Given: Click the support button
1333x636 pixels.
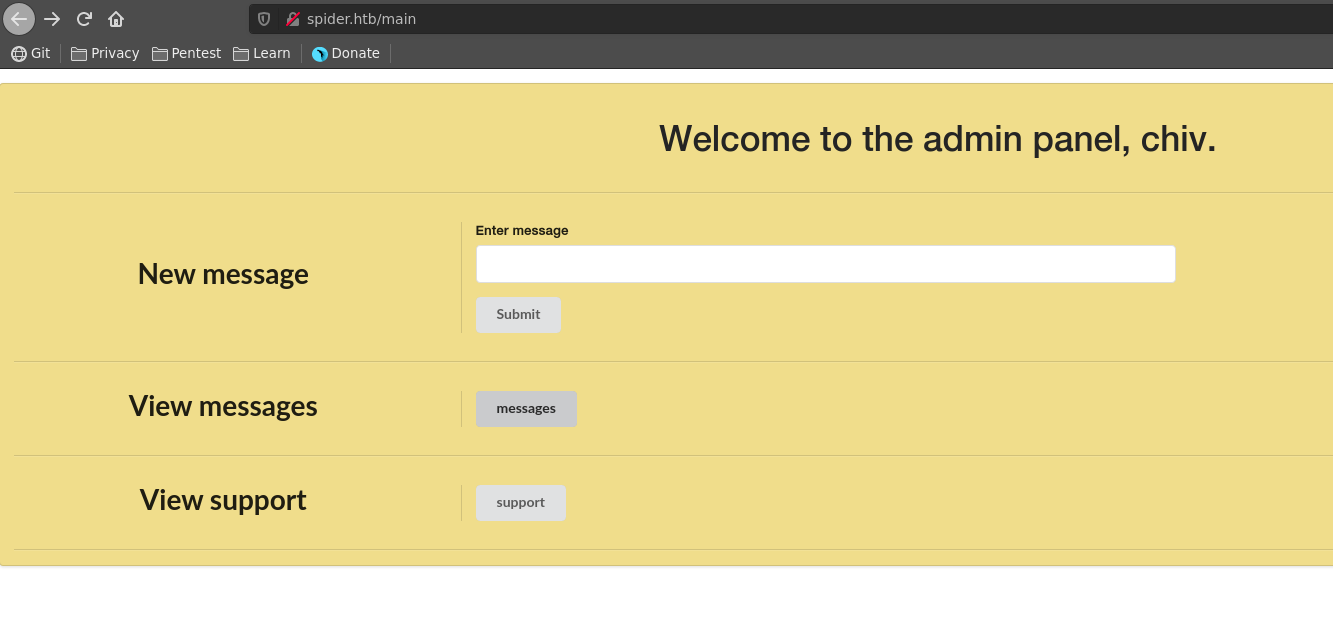Looking at the screenshot, I should click(x=520, y=503).
